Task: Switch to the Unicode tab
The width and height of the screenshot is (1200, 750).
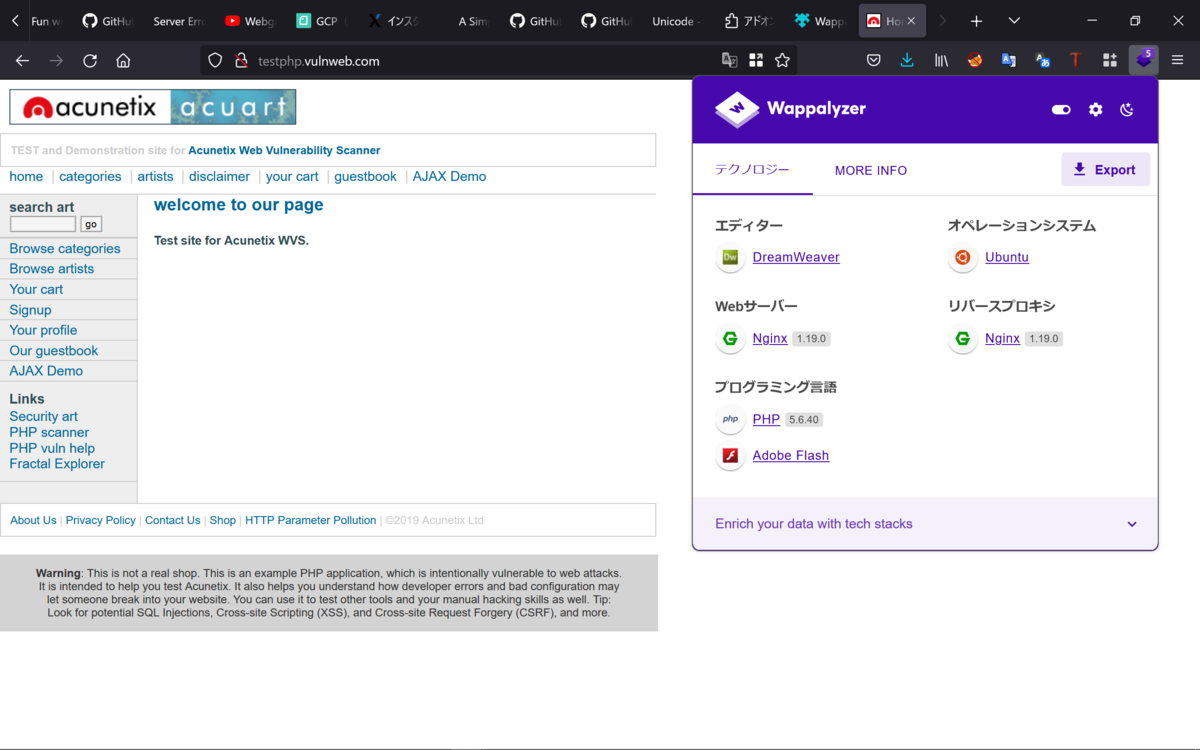Action: click(x=676, y=21)
